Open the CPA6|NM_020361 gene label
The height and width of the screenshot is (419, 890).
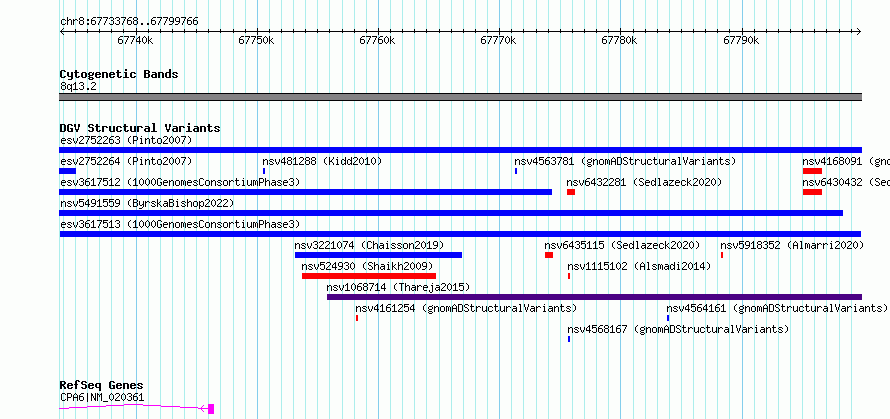tap(102, 397)
